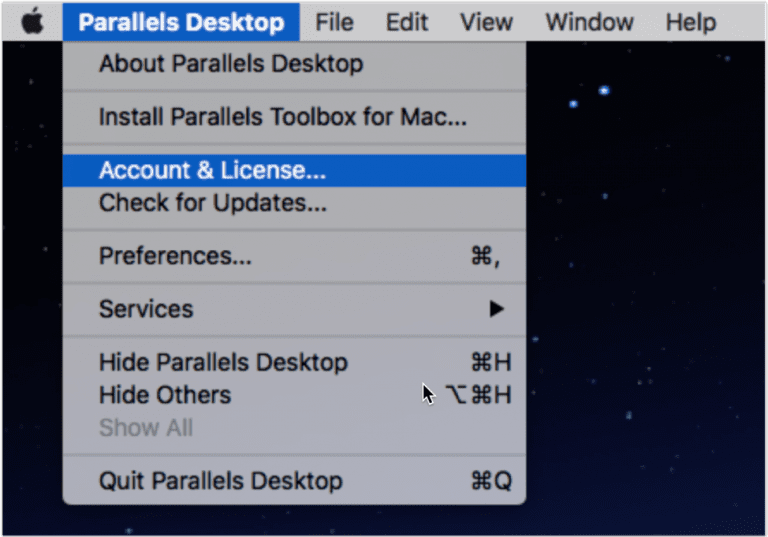
Task: Open the Edit menu
Action: (407, 22)
